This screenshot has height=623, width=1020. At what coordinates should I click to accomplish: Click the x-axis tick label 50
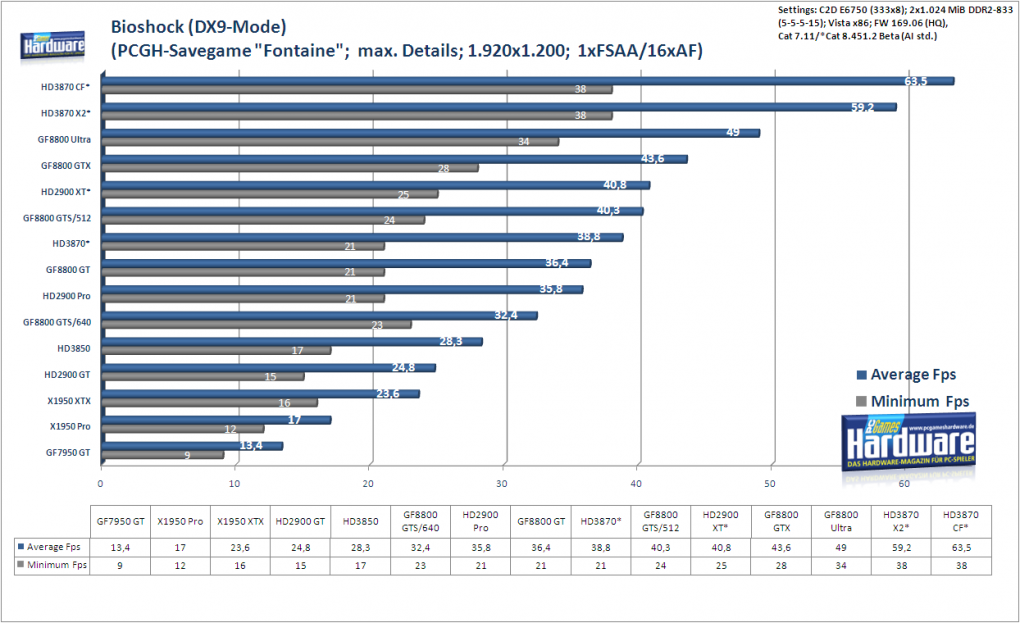(x=770, y=483)
